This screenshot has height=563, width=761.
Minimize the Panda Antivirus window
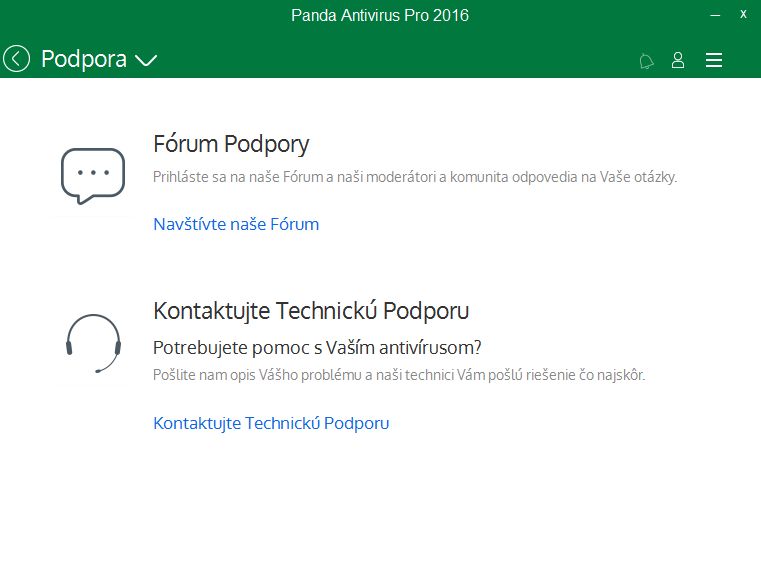click(715, 16)
